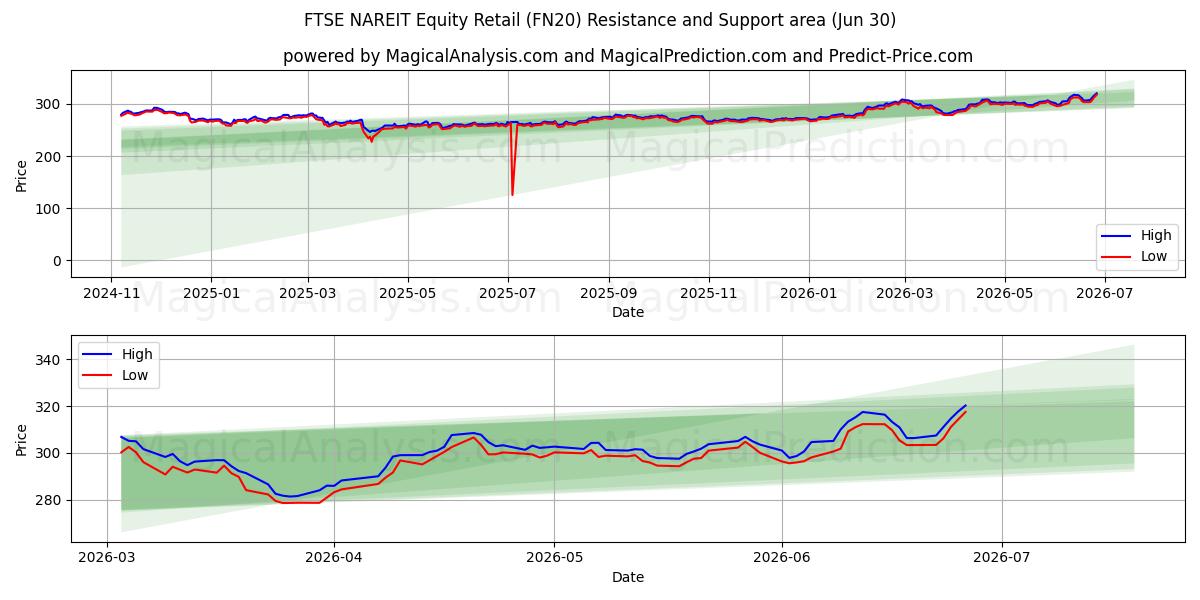Click the 100 price tick on top chart
Viewport: 1200px width, 600px height.
coord(51,209)
